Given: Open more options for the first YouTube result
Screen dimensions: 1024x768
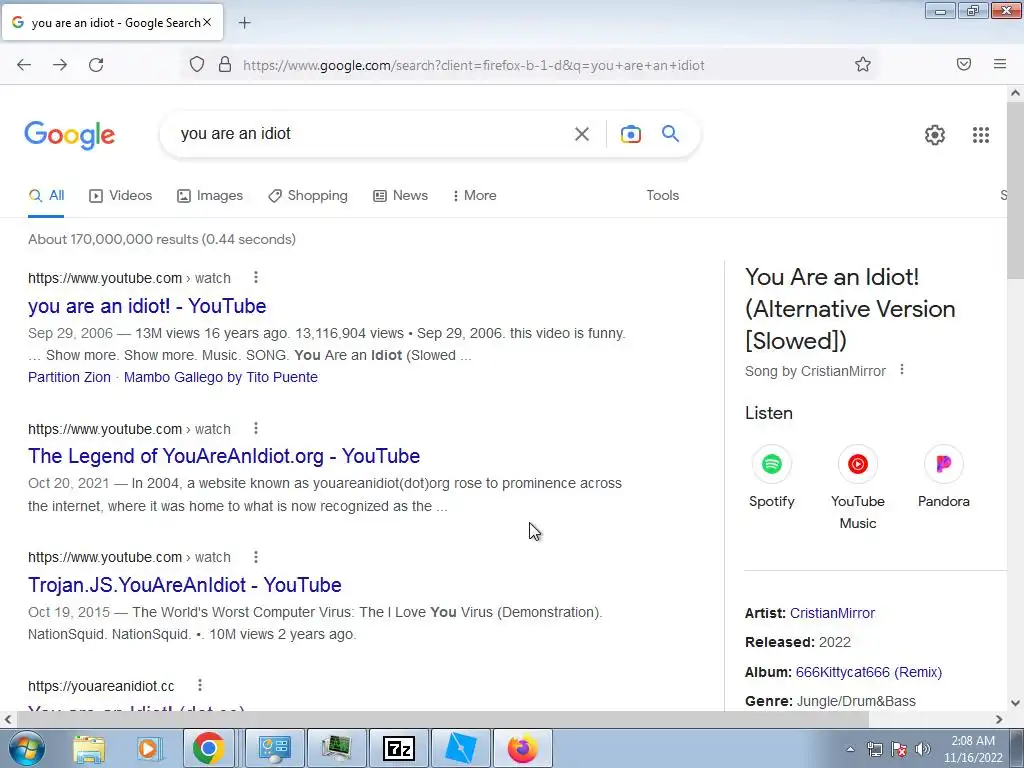Looking at the screenshot, I should (256, 278).
